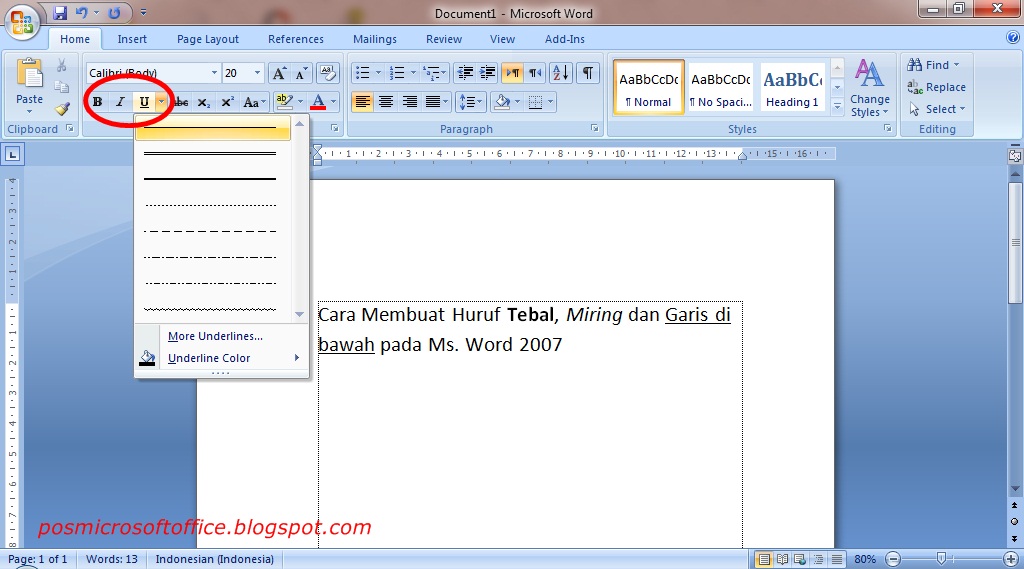
Task: Open the font size dropdown
Action: (257, 73)
